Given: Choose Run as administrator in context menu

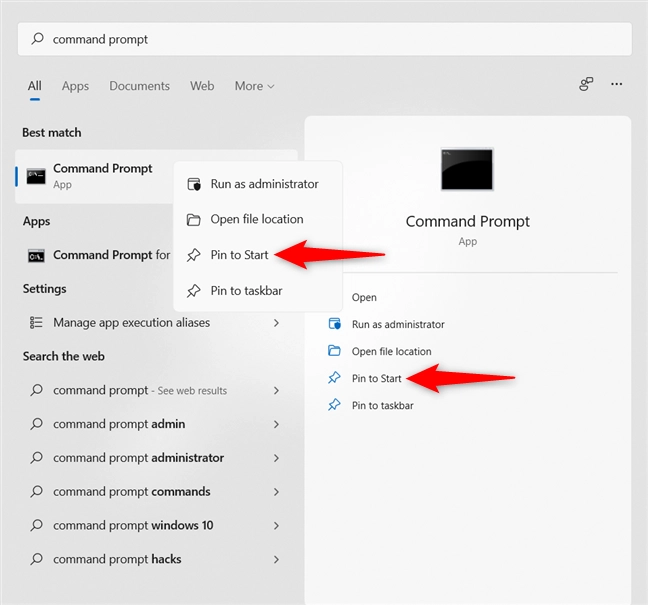Looking at the screenshot, I should pyautogui.click(x=258, y=184).
